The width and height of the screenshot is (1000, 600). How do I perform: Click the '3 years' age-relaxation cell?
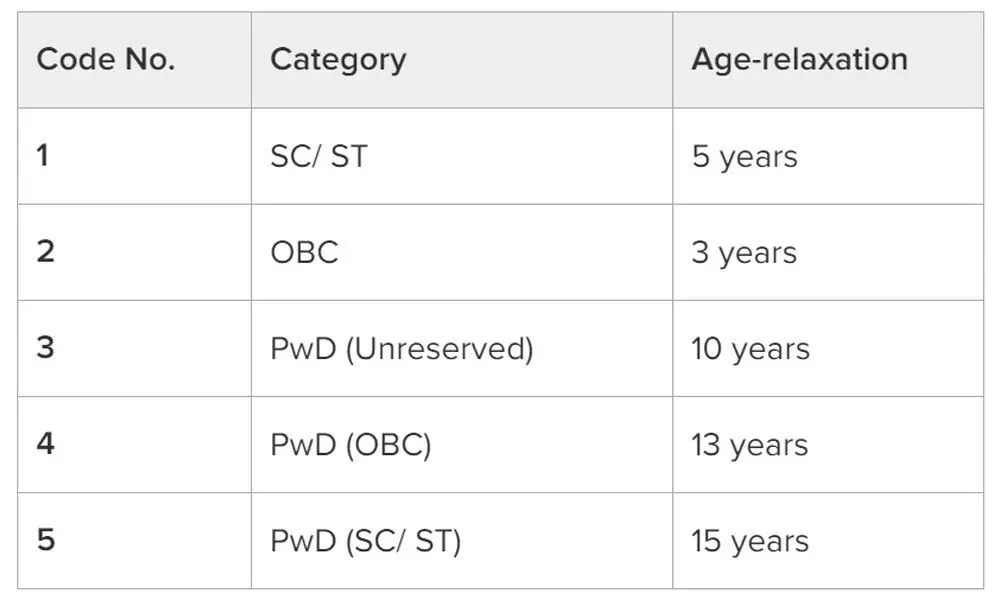744,253
